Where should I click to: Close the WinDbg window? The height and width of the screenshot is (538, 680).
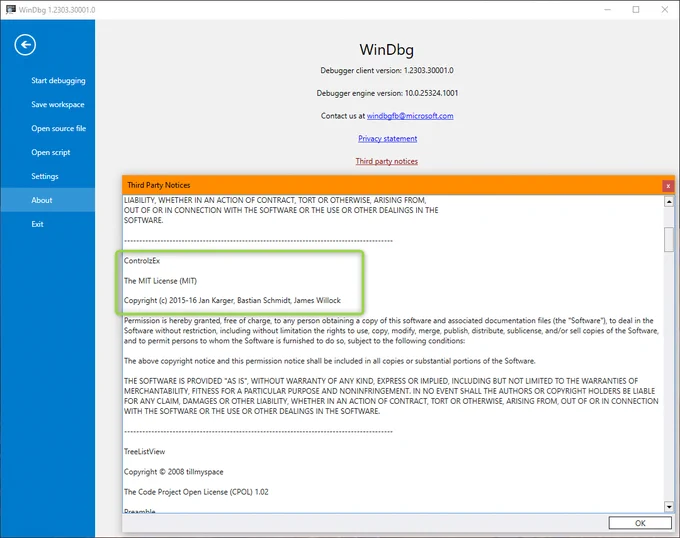(664, 10)
